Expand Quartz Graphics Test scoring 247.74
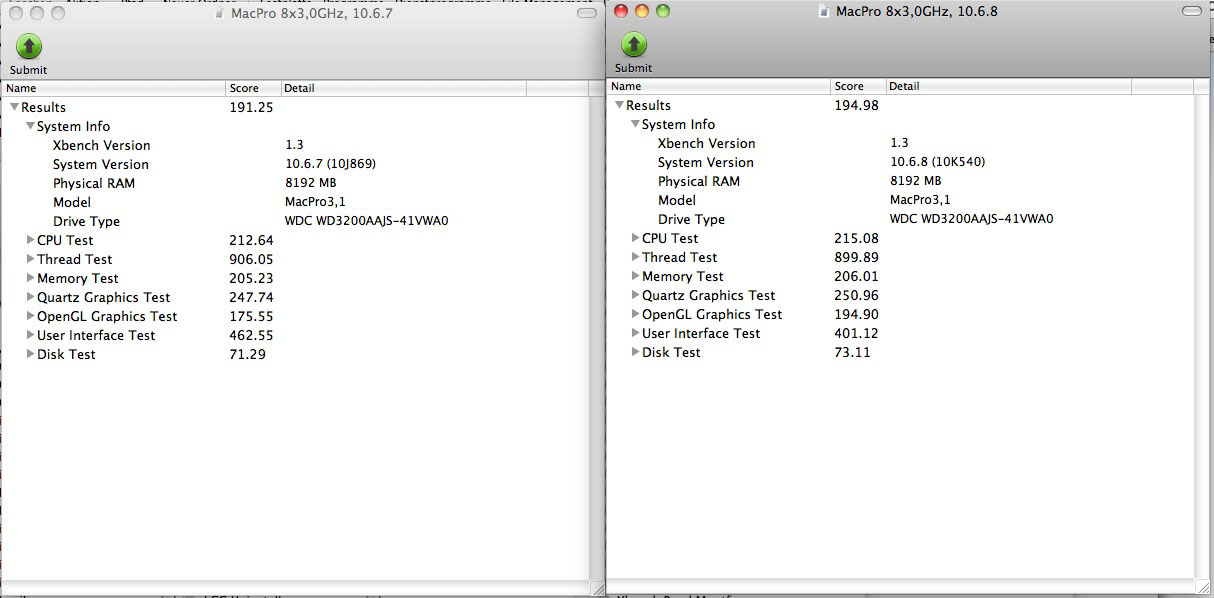The image size is (1214, 598). [30, 297]
